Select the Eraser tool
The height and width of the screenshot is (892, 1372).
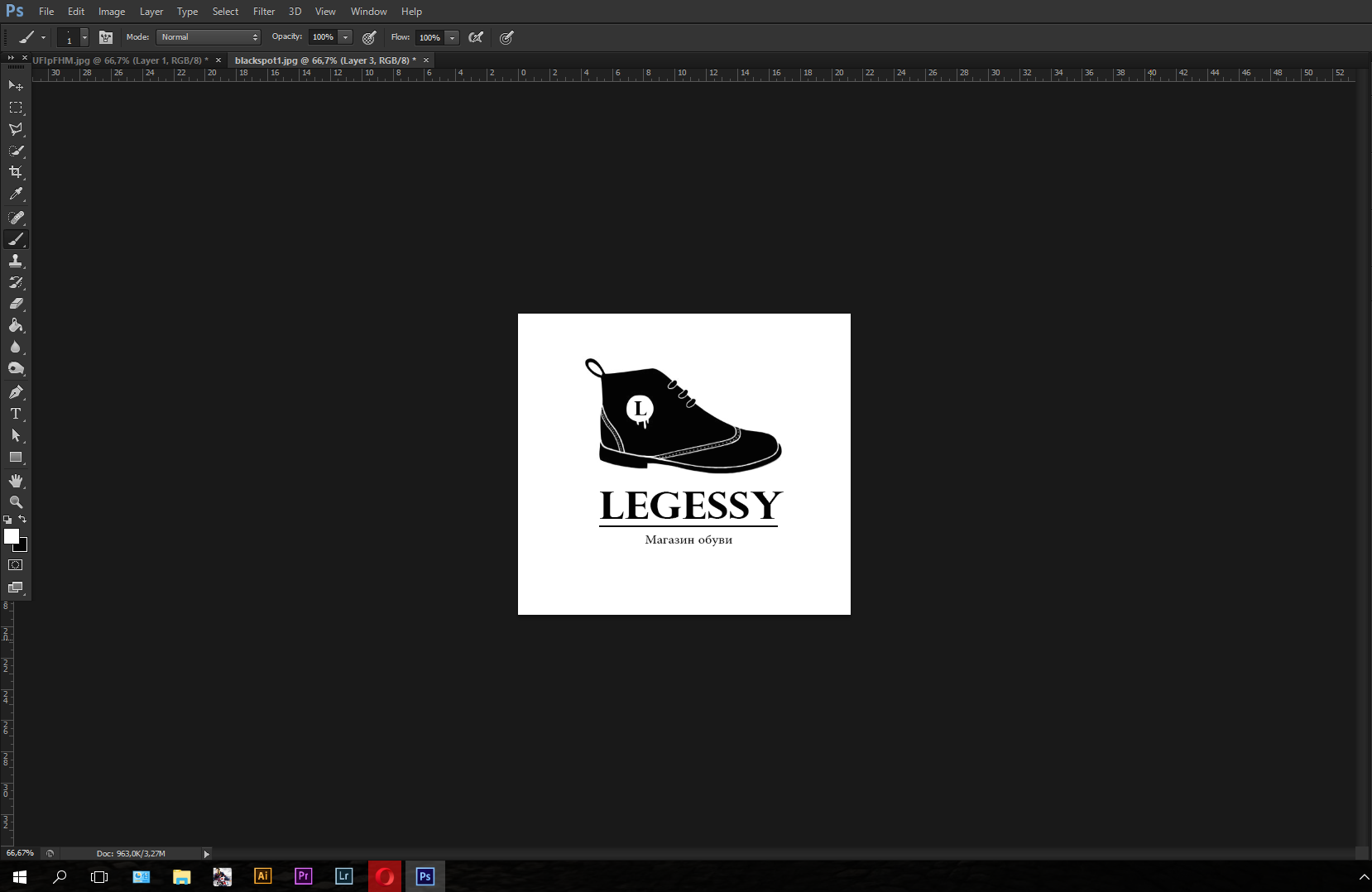[x=16, y=304]
